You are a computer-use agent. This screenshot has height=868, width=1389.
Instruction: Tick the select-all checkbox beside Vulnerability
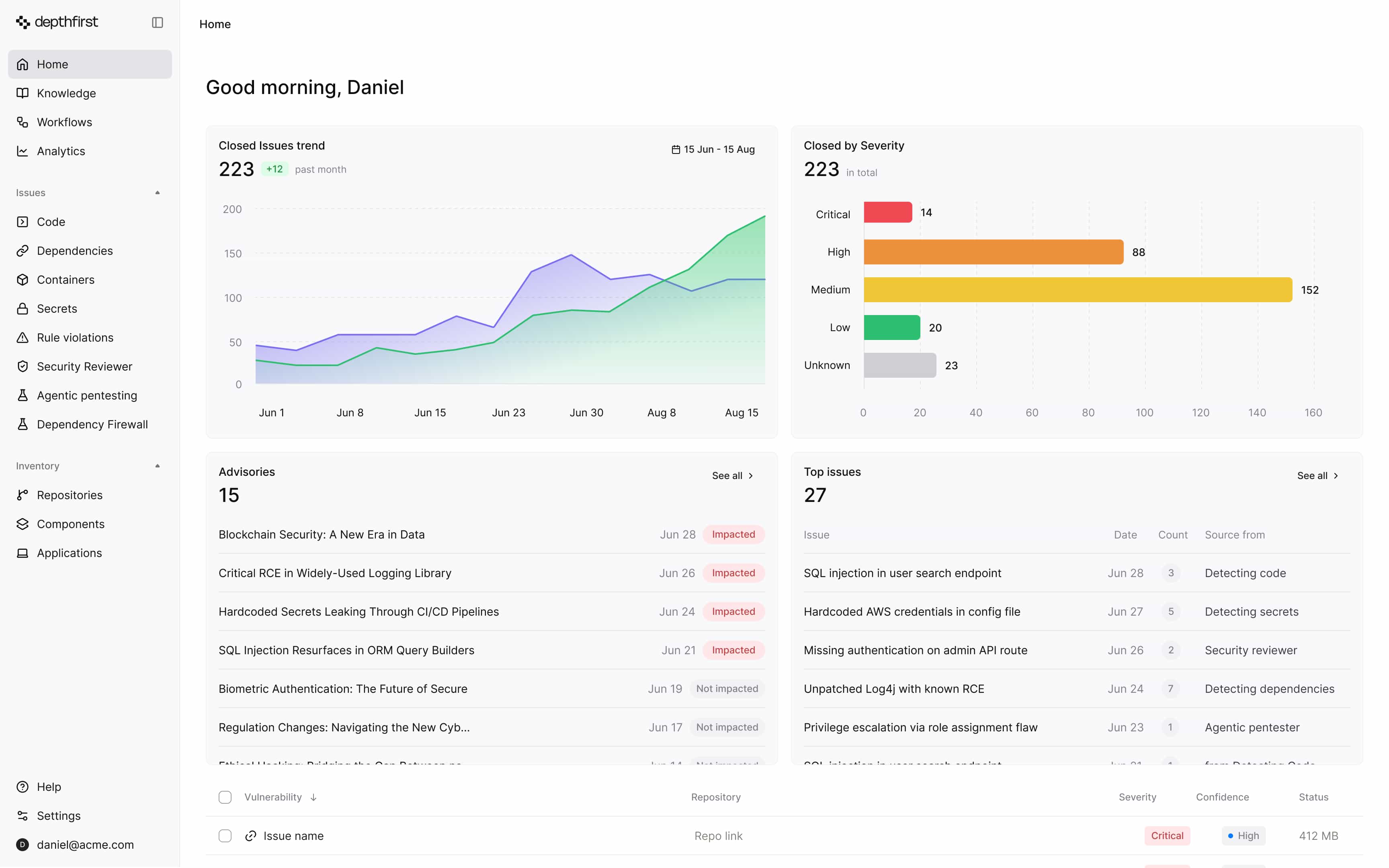(225, 797)
